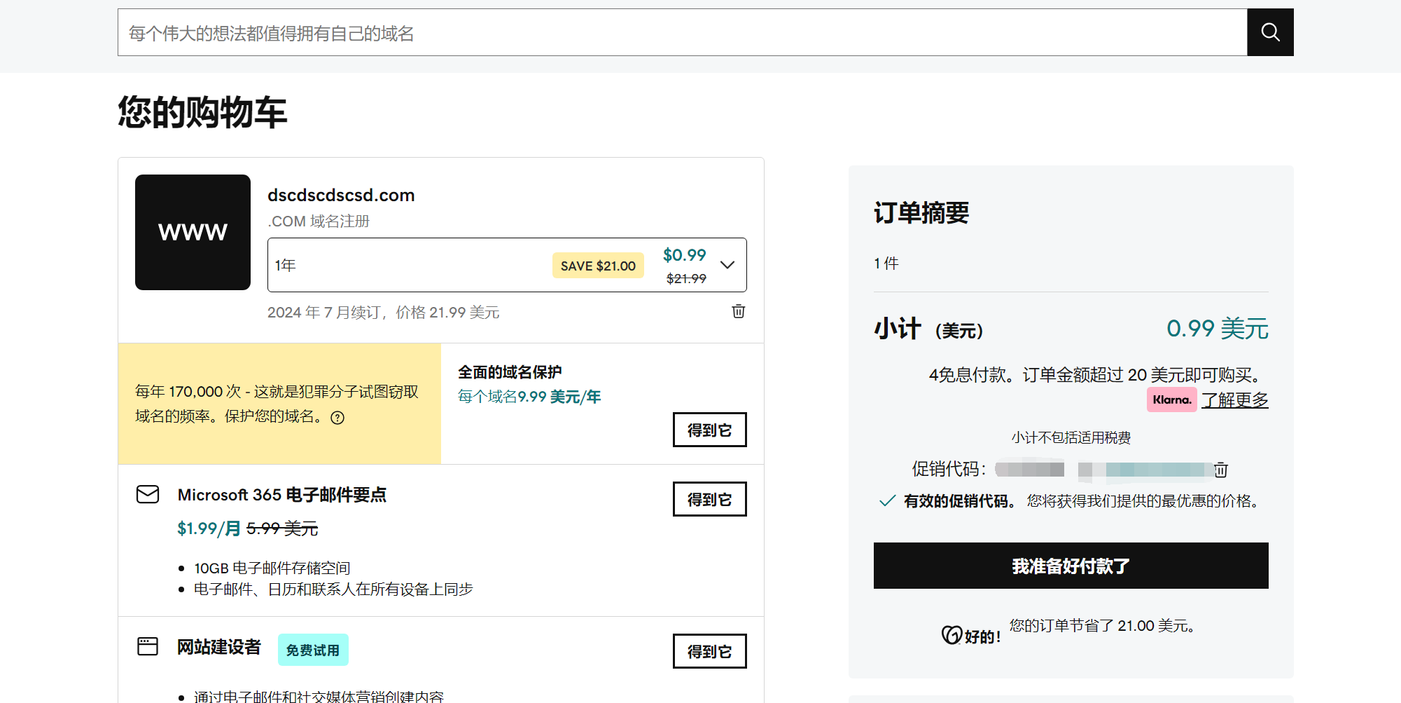
Task: Click the chevron arrow beside $0.99 price
Action: (x=727, y=265)
